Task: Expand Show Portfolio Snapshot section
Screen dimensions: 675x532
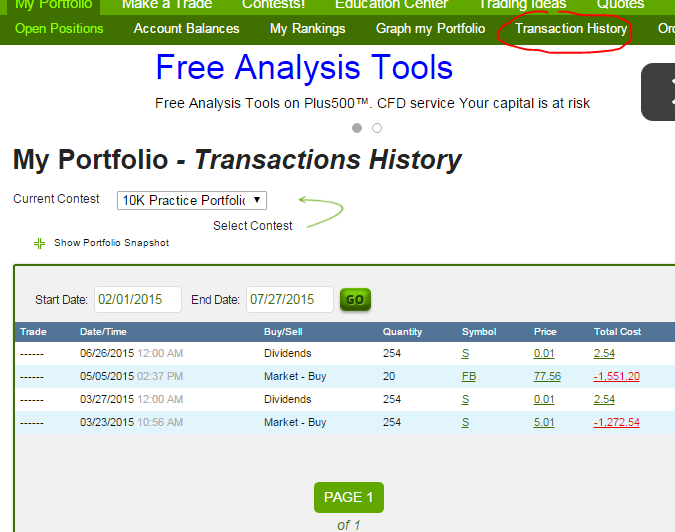Action: coord(111,243)
